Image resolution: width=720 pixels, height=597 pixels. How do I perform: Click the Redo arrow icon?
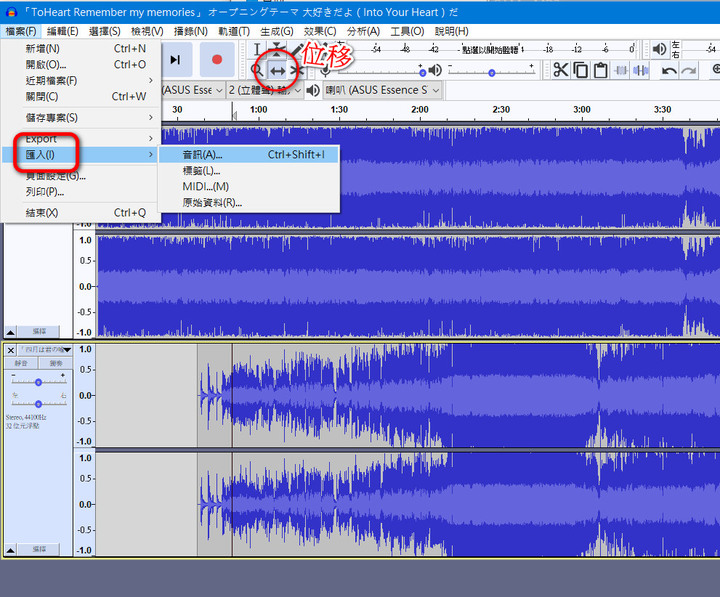point(689,70)
